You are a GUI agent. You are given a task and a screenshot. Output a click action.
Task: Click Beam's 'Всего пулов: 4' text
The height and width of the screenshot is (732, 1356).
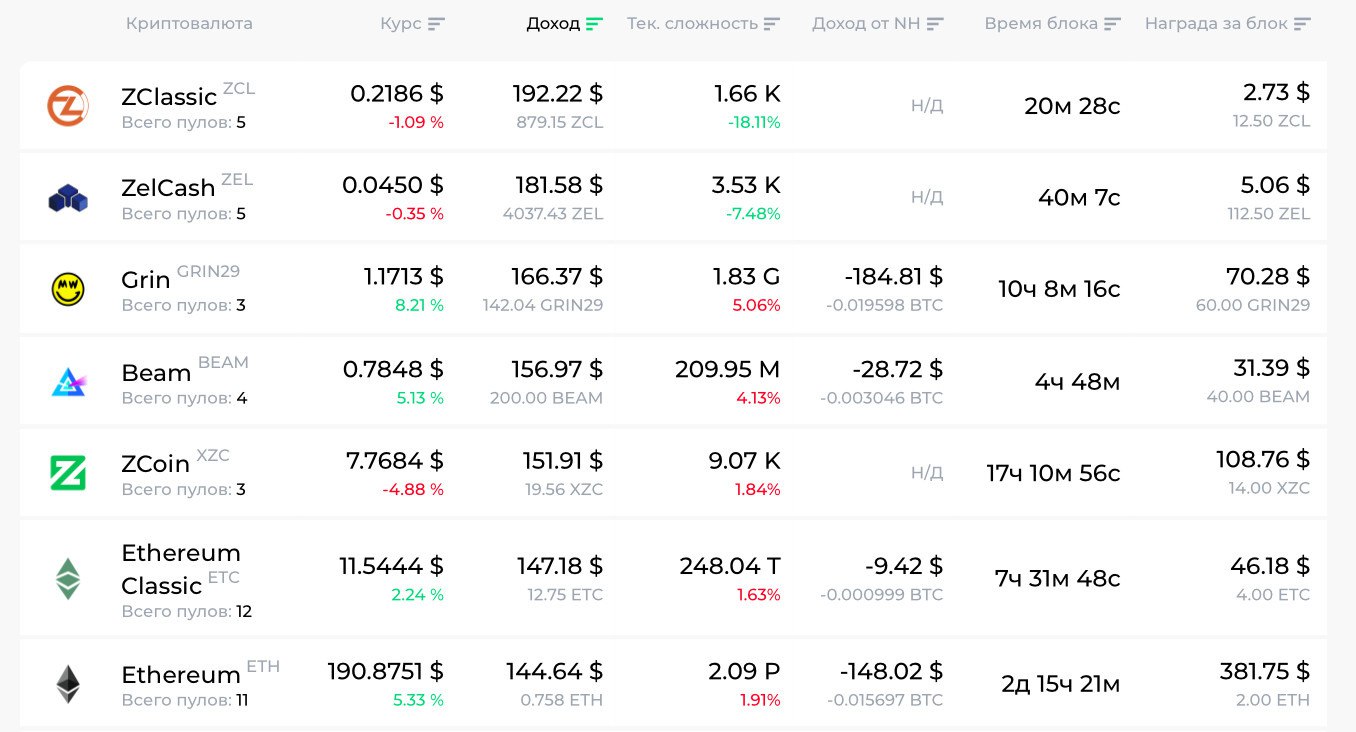(x=184, y=398)
